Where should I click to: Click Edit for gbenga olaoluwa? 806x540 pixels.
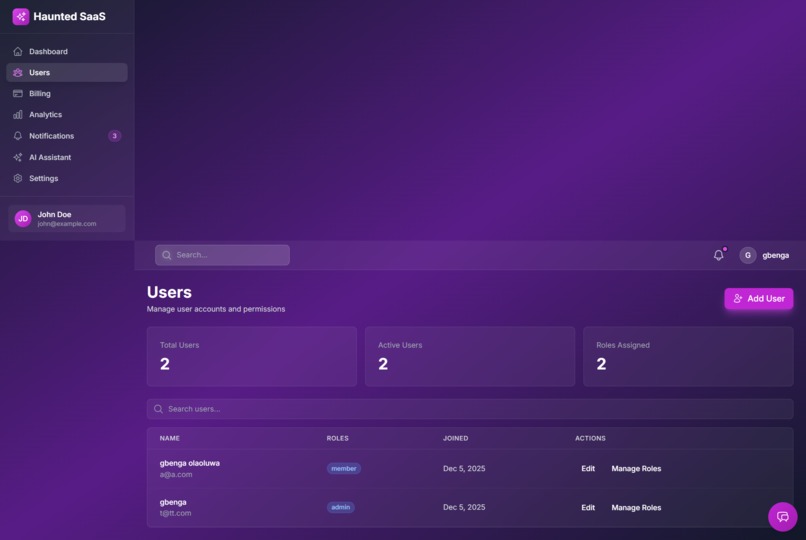click(588, 469)
